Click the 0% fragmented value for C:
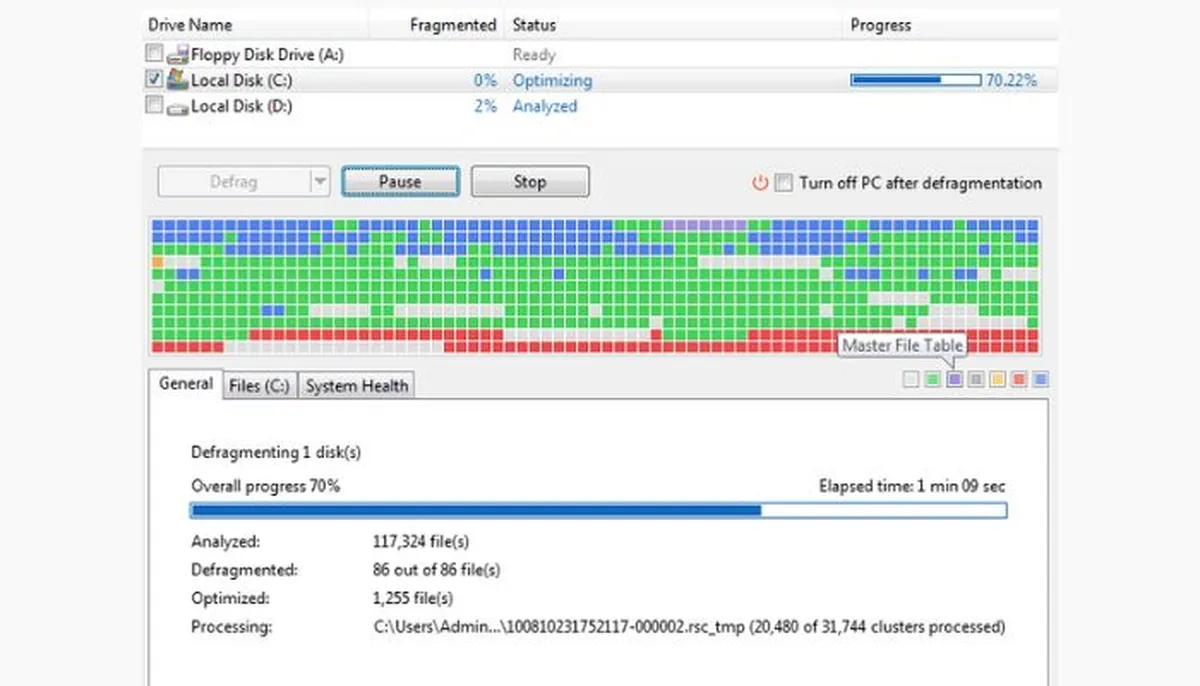This screenshot has height=686, width=1200. click(485, 80)
